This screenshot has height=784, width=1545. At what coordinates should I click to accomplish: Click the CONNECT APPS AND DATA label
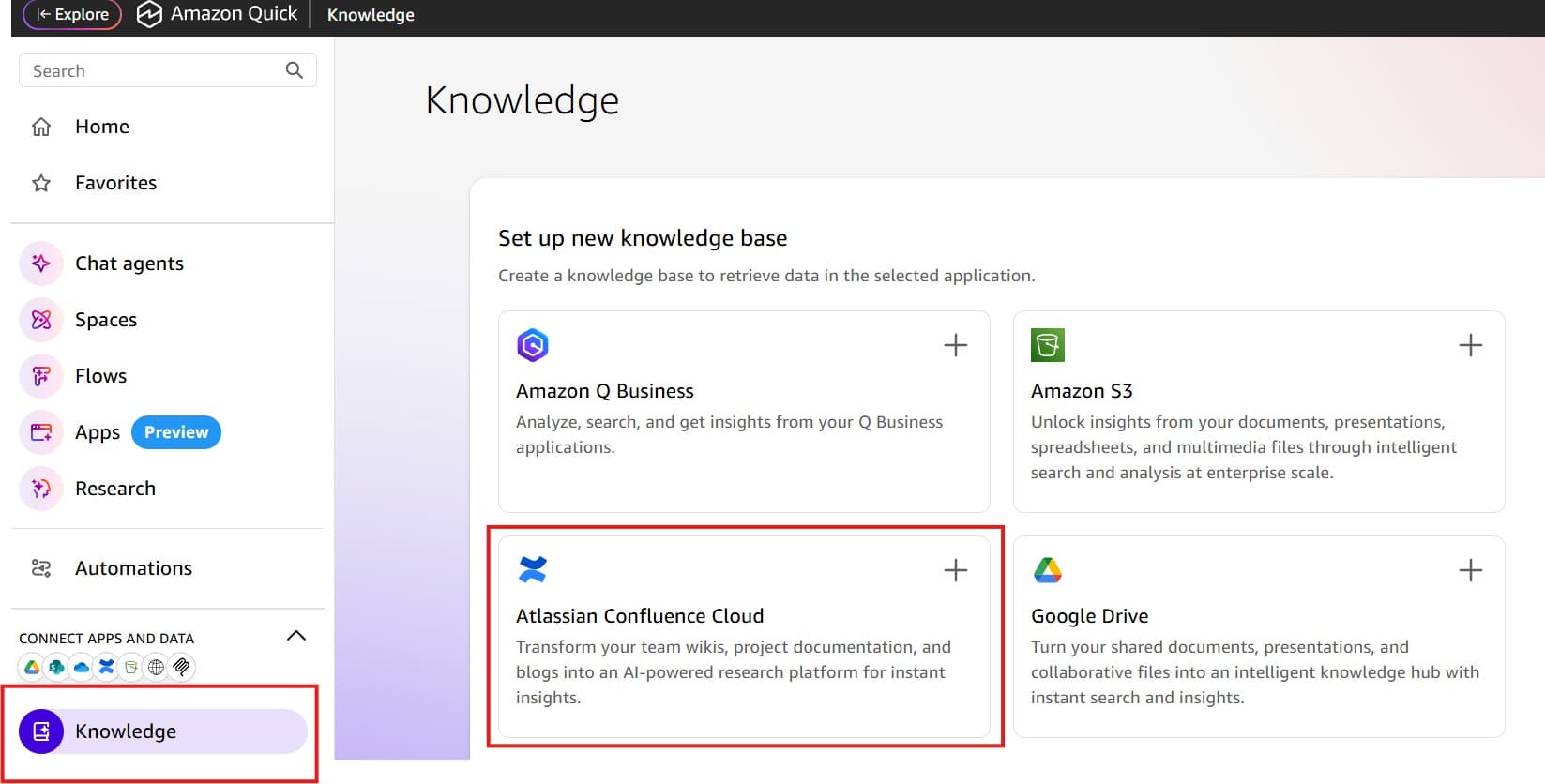pyautogui.click(x=107, y=639)
